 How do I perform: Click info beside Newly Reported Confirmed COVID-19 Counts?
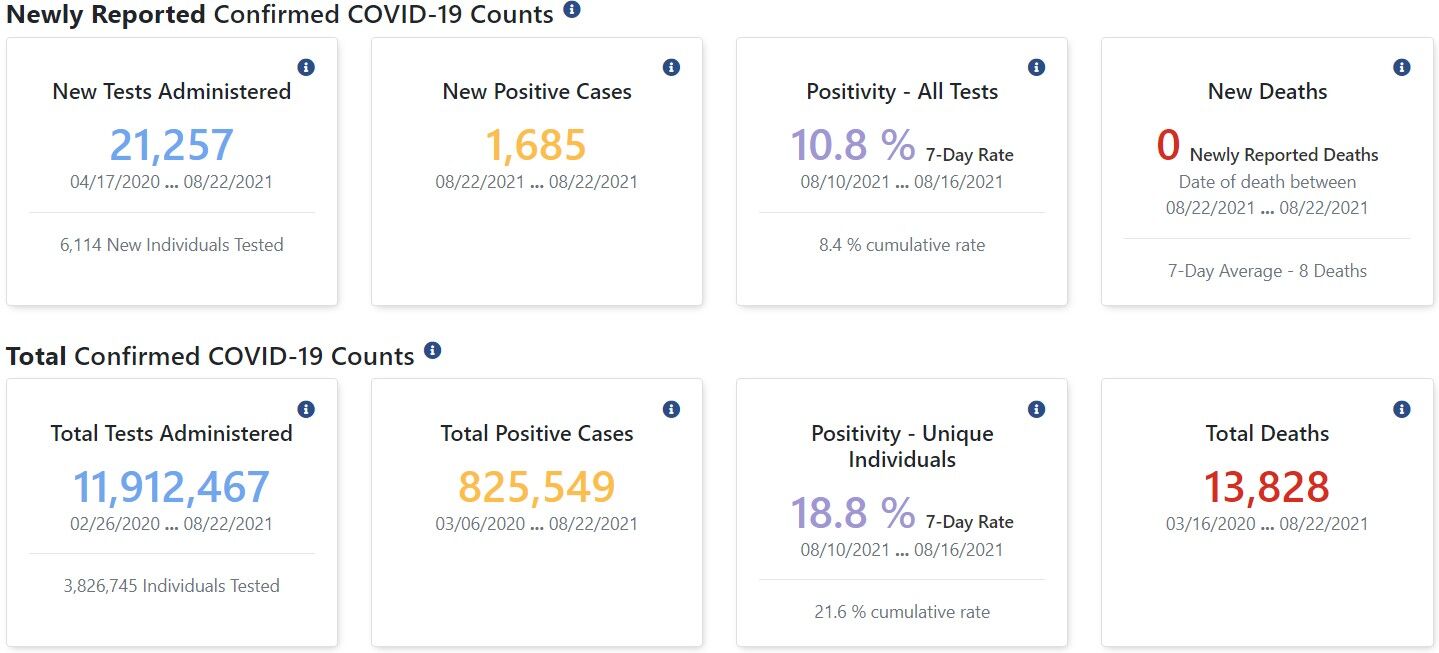coord(571,10)
